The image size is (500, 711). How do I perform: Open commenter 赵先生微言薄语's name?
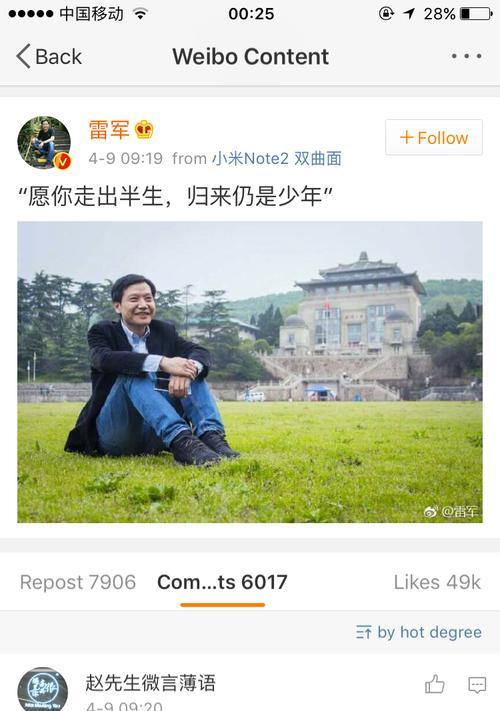(x=150, y=683)
